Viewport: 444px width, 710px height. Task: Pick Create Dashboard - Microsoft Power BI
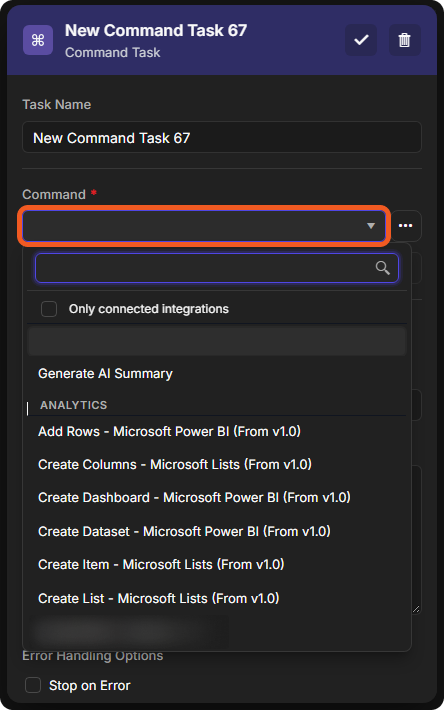[194, 497]
